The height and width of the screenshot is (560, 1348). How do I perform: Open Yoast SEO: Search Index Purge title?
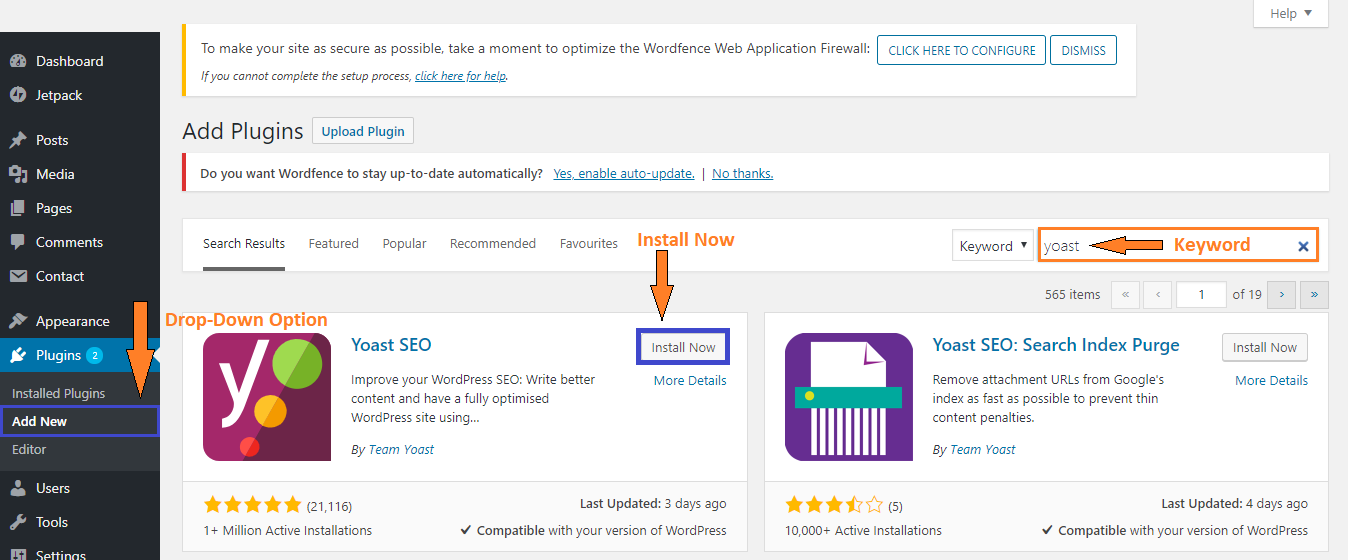pyautogui.click(x=1056, y=344)
